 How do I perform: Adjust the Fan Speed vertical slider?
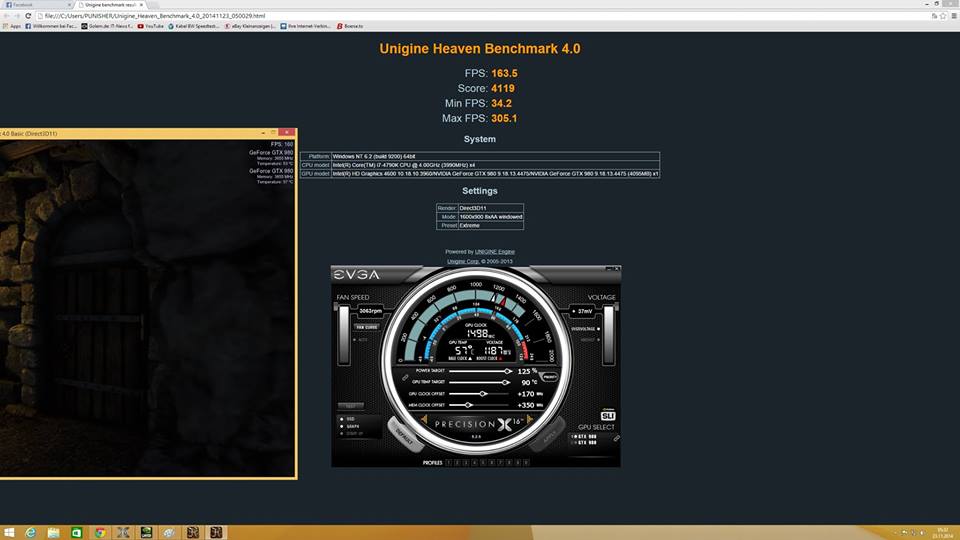(x=343, y=334)
